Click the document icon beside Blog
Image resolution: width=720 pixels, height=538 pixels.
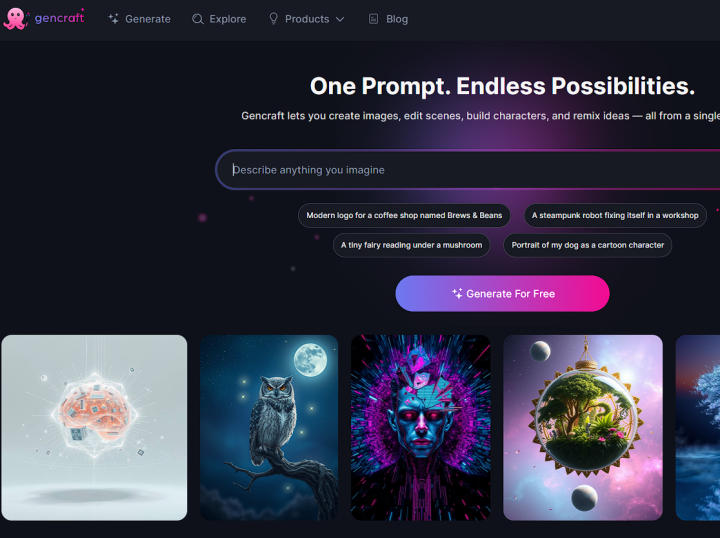(373, 19)
